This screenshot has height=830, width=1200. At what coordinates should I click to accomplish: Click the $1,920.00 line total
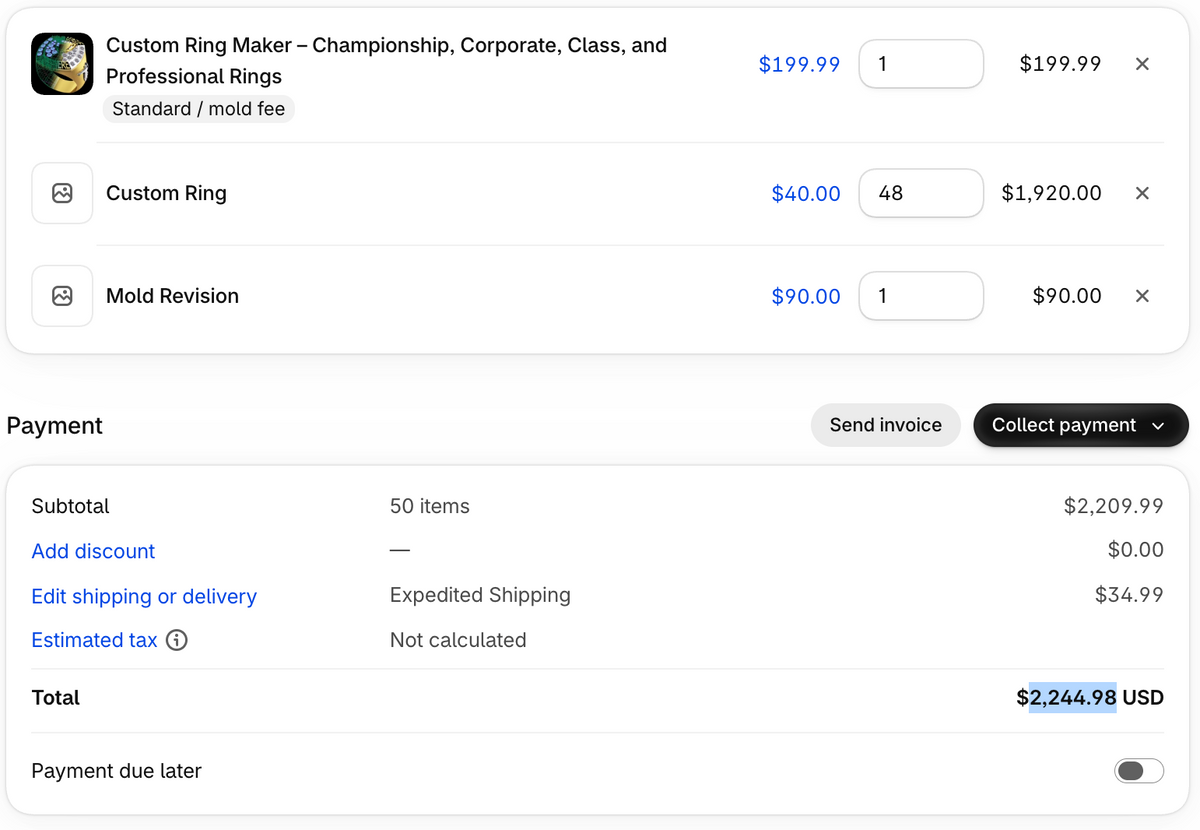[1051, 193]
